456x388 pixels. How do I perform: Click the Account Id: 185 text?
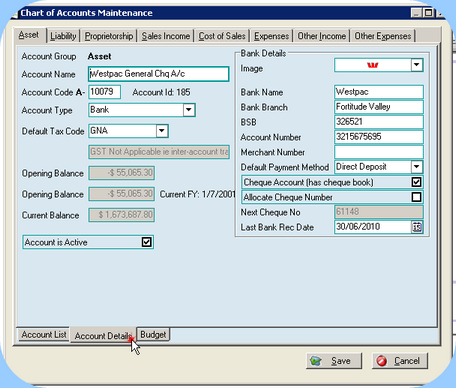click(161, 92)
